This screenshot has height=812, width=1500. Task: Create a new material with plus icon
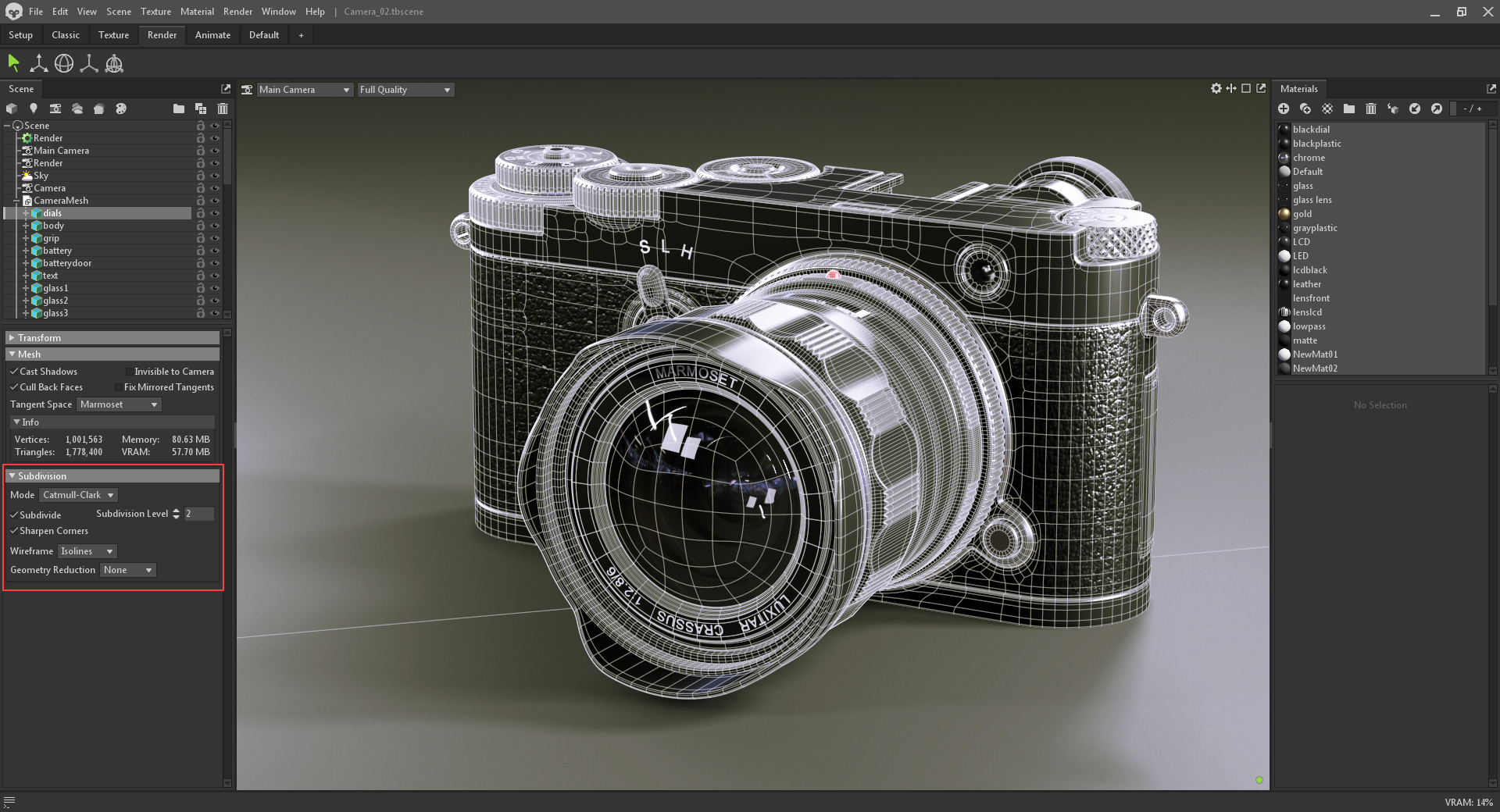pos(1284,109)
